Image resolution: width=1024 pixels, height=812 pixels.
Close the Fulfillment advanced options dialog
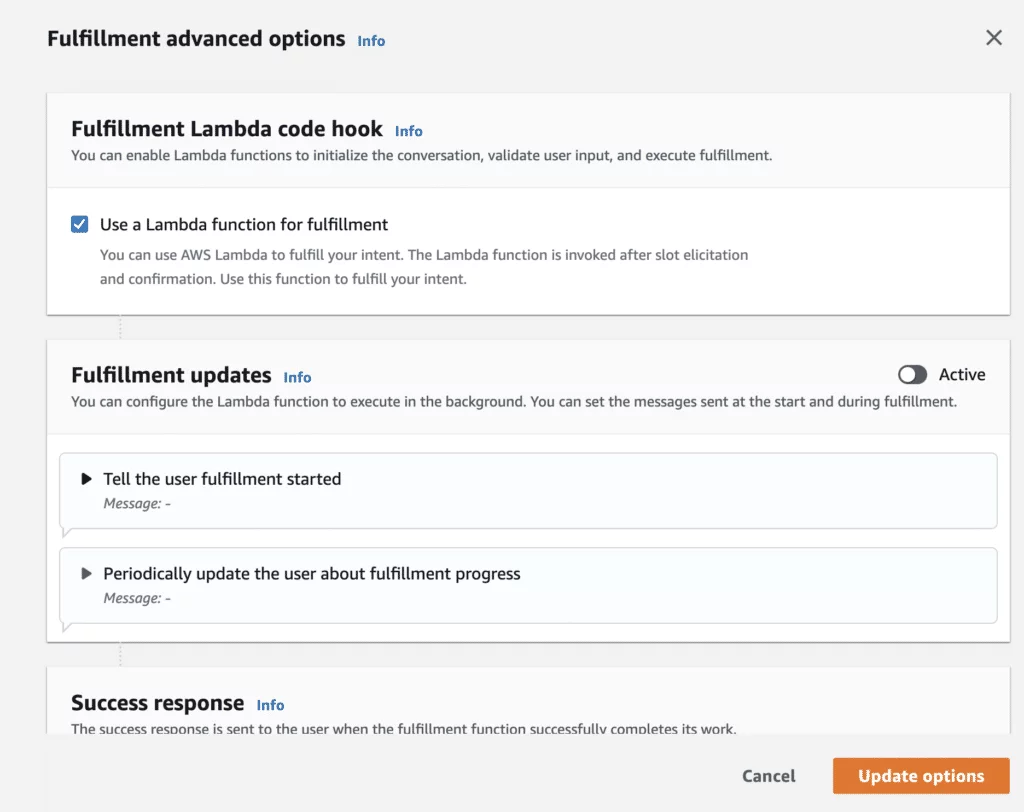coord(993,38)
